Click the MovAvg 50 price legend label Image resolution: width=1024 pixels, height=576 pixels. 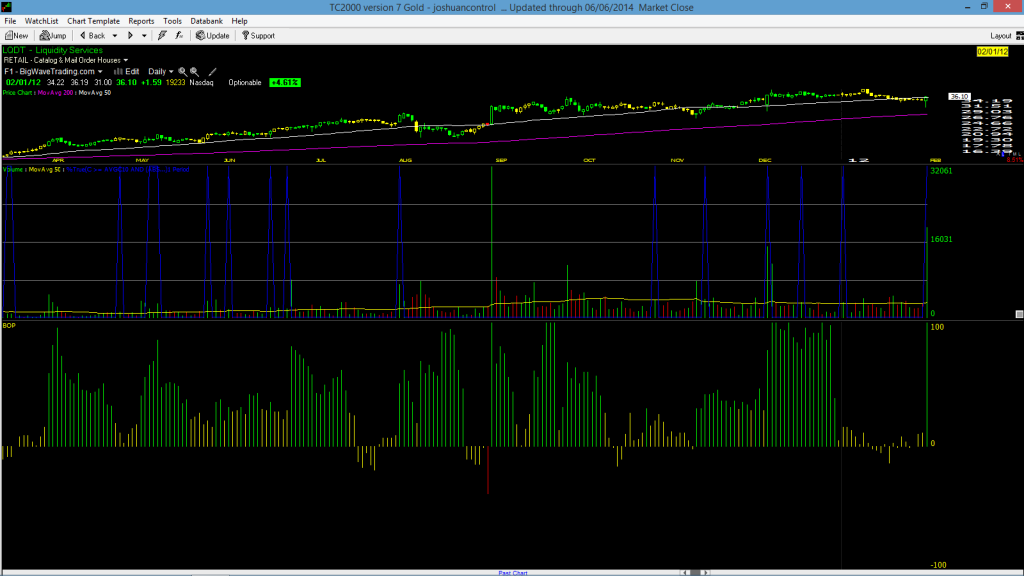(95, 93)
